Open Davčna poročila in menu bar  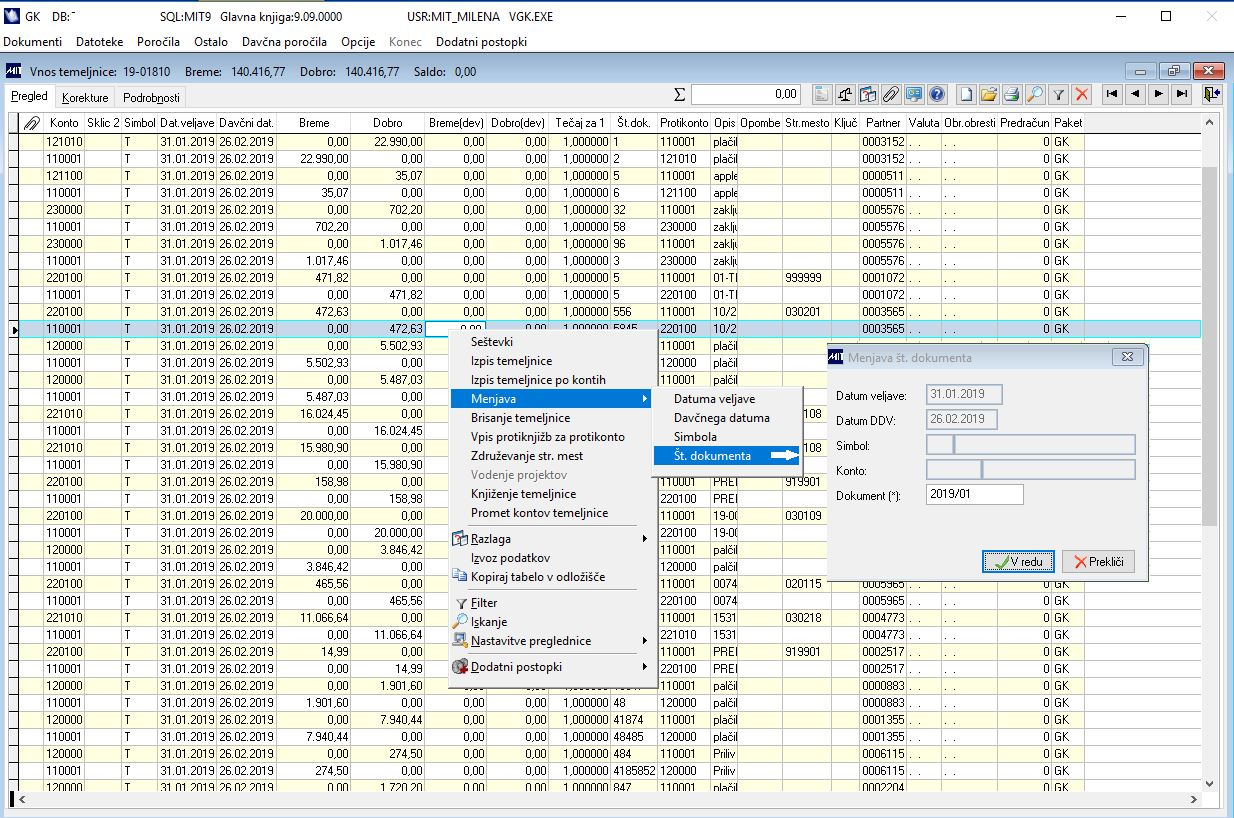[284, 42]
